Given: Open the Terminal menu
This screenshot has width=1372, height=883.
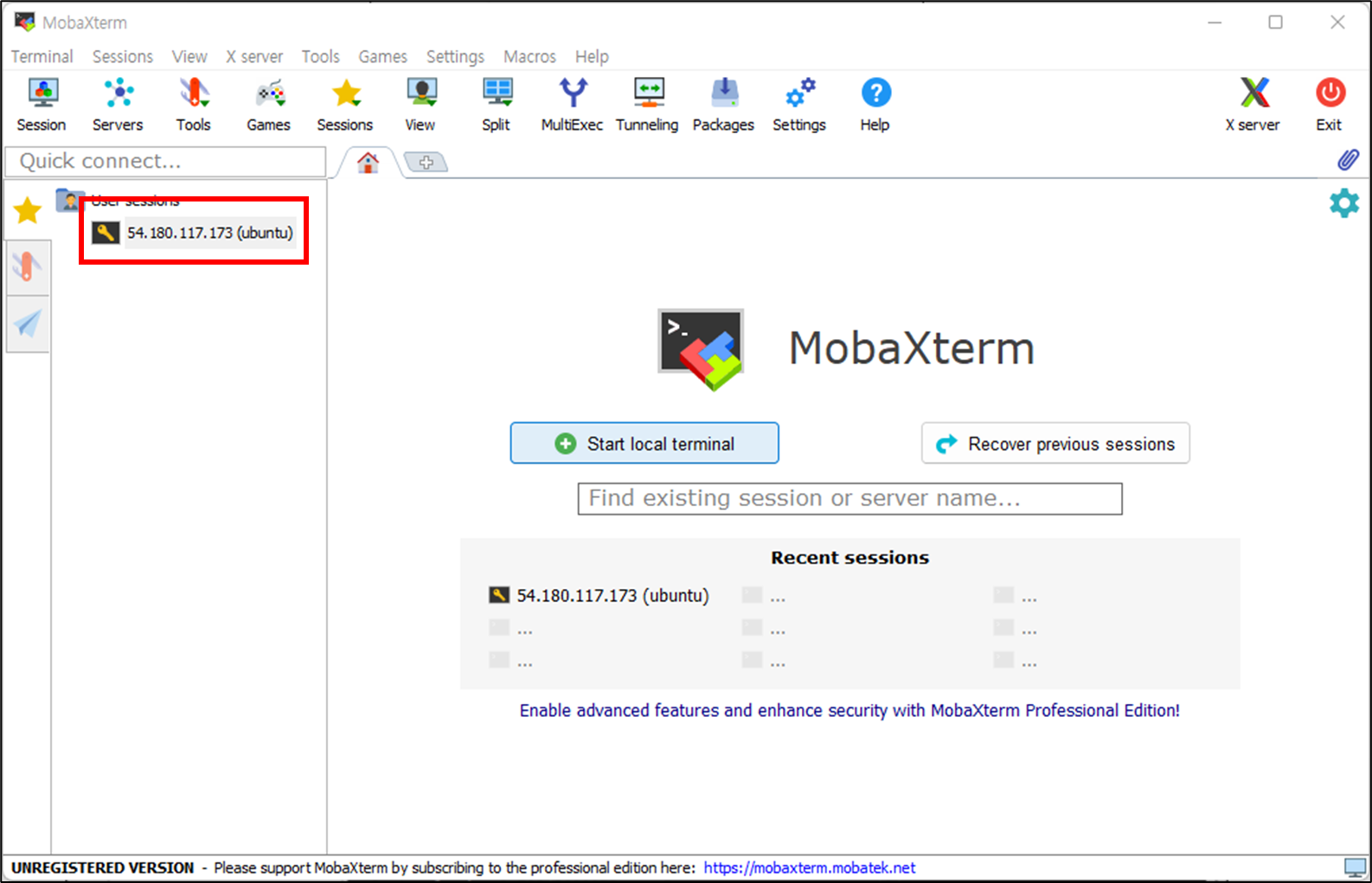Looking at the screenshot, I should click(x=42, y=56).
